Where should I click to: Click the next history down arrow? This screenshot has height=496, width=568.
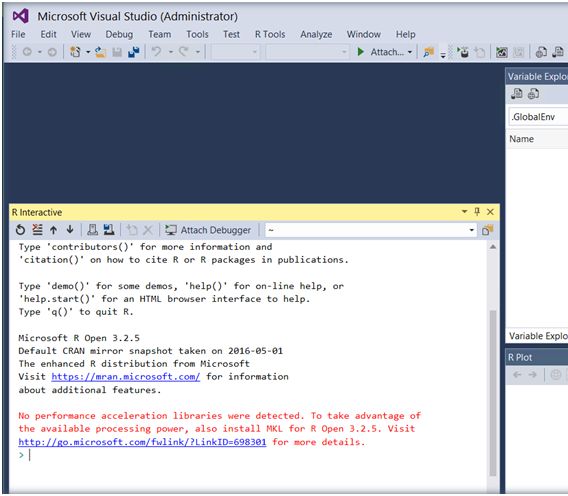pos(70,230)
